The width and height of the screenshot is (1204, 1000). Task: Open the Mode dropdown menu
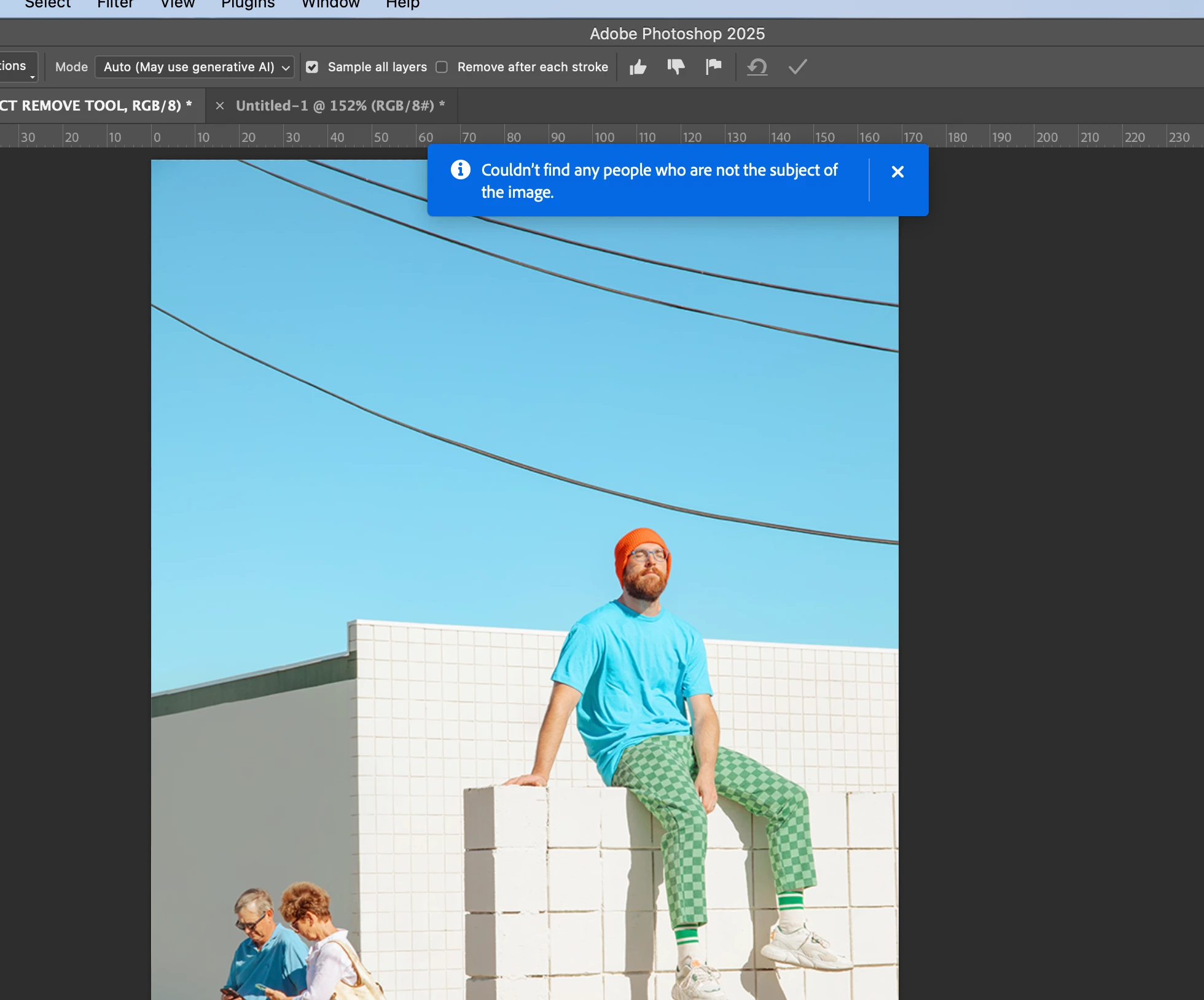click(x=195, y=67)
